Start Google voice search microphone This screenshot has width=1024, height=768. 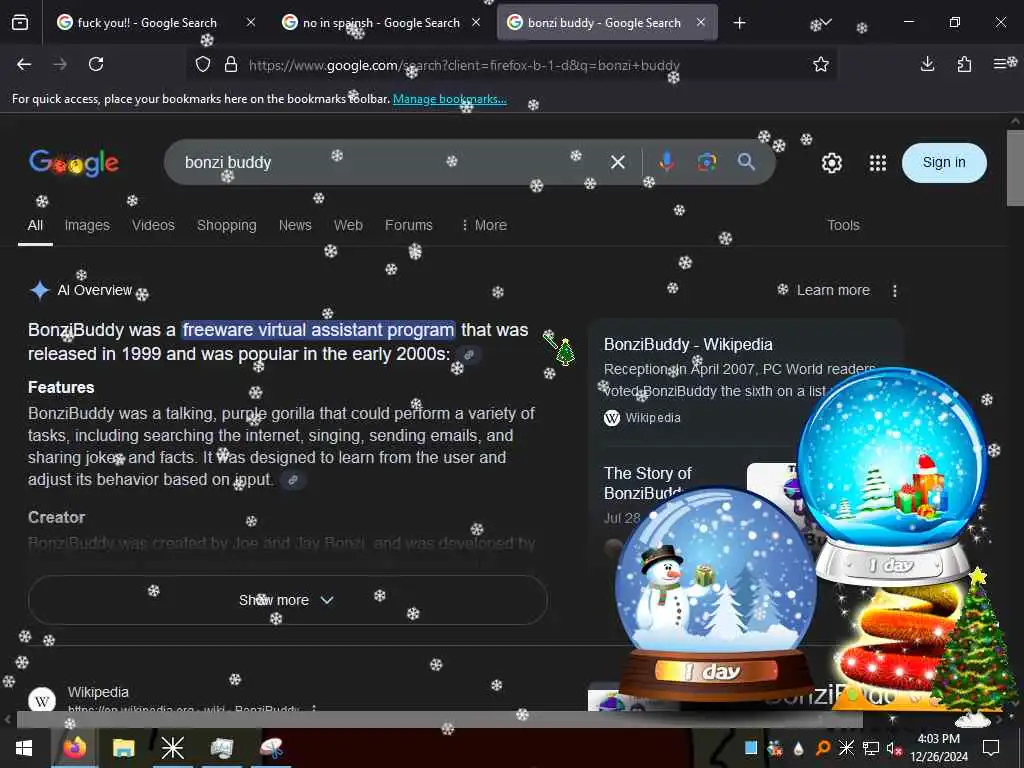click(x=666, y=162)
